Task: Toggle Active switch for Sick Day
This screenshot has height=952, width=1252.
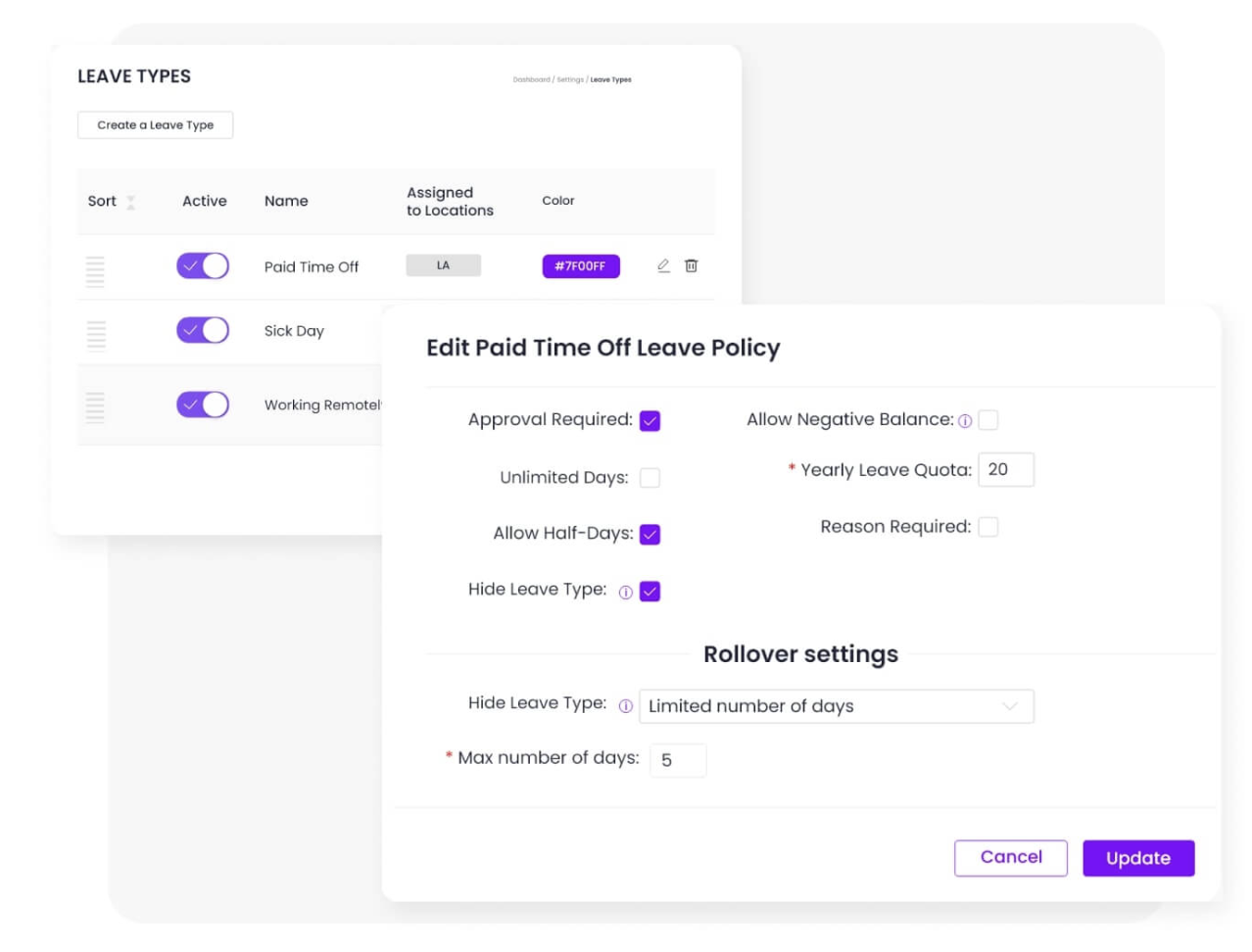Action: (x=203, y=330)
